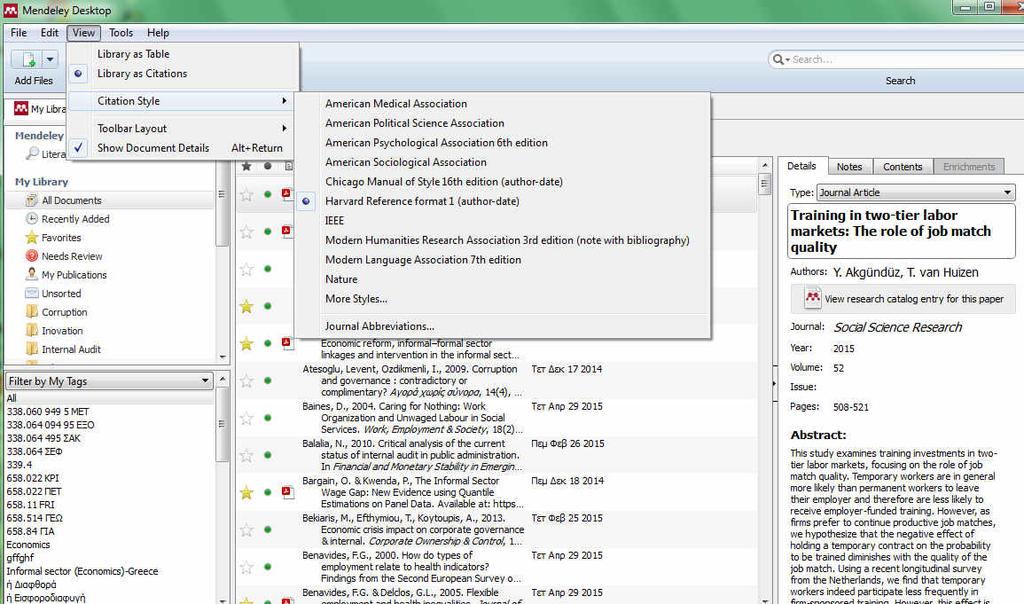The image size is (1024, 604).
Task: Click the PDF icon for Bargain & Kwenda entry
Action: 287,492
